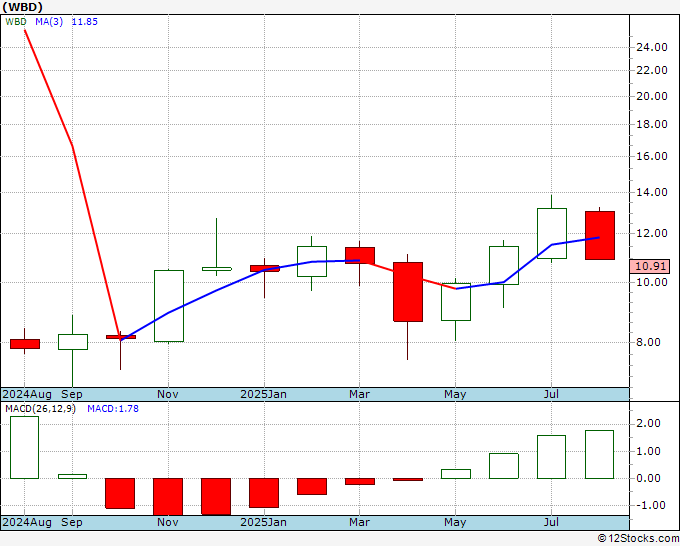Image resolution: width=680 pixels, height=546 pixels.
Task: Click May on the price chart date axis
Action: 455,394
